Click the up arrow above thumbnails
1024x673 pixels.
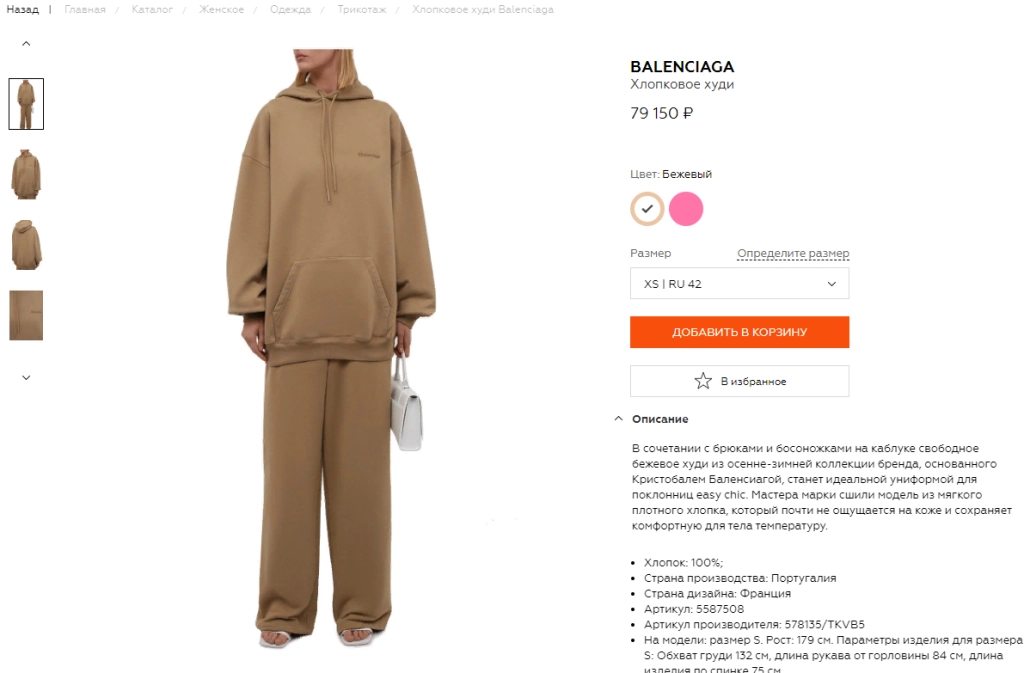coord(26,44)
